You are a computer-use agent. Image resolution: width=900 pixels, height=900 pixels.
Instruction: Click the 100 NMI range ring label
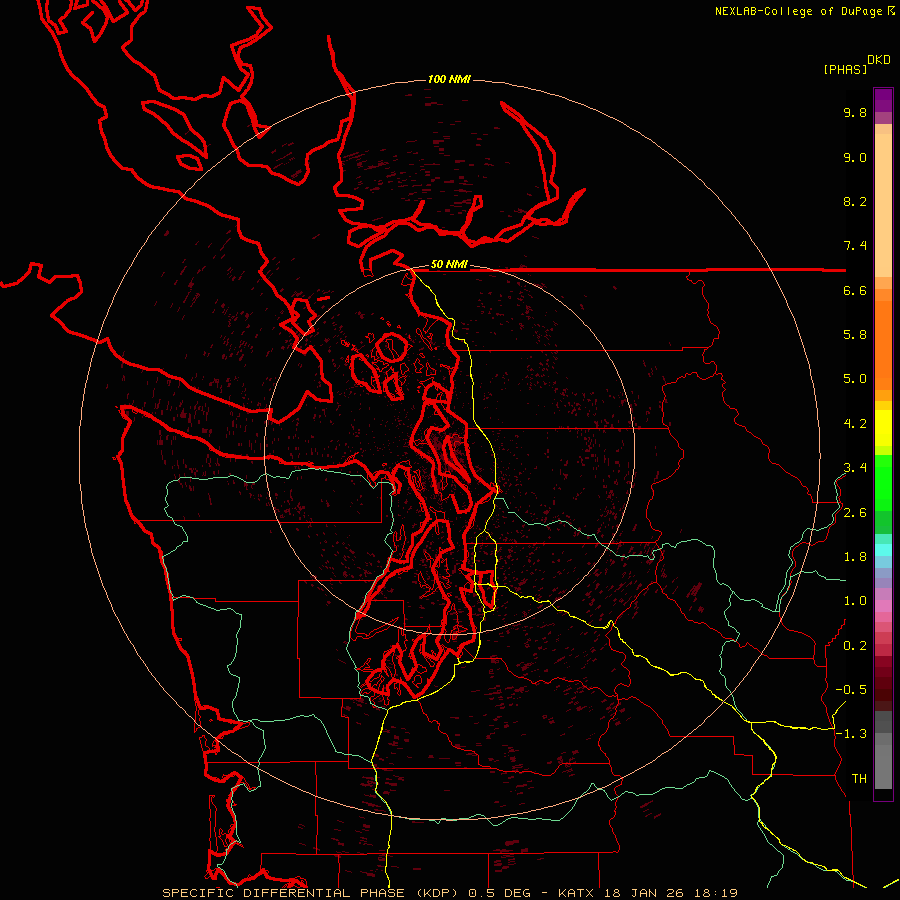449,79
